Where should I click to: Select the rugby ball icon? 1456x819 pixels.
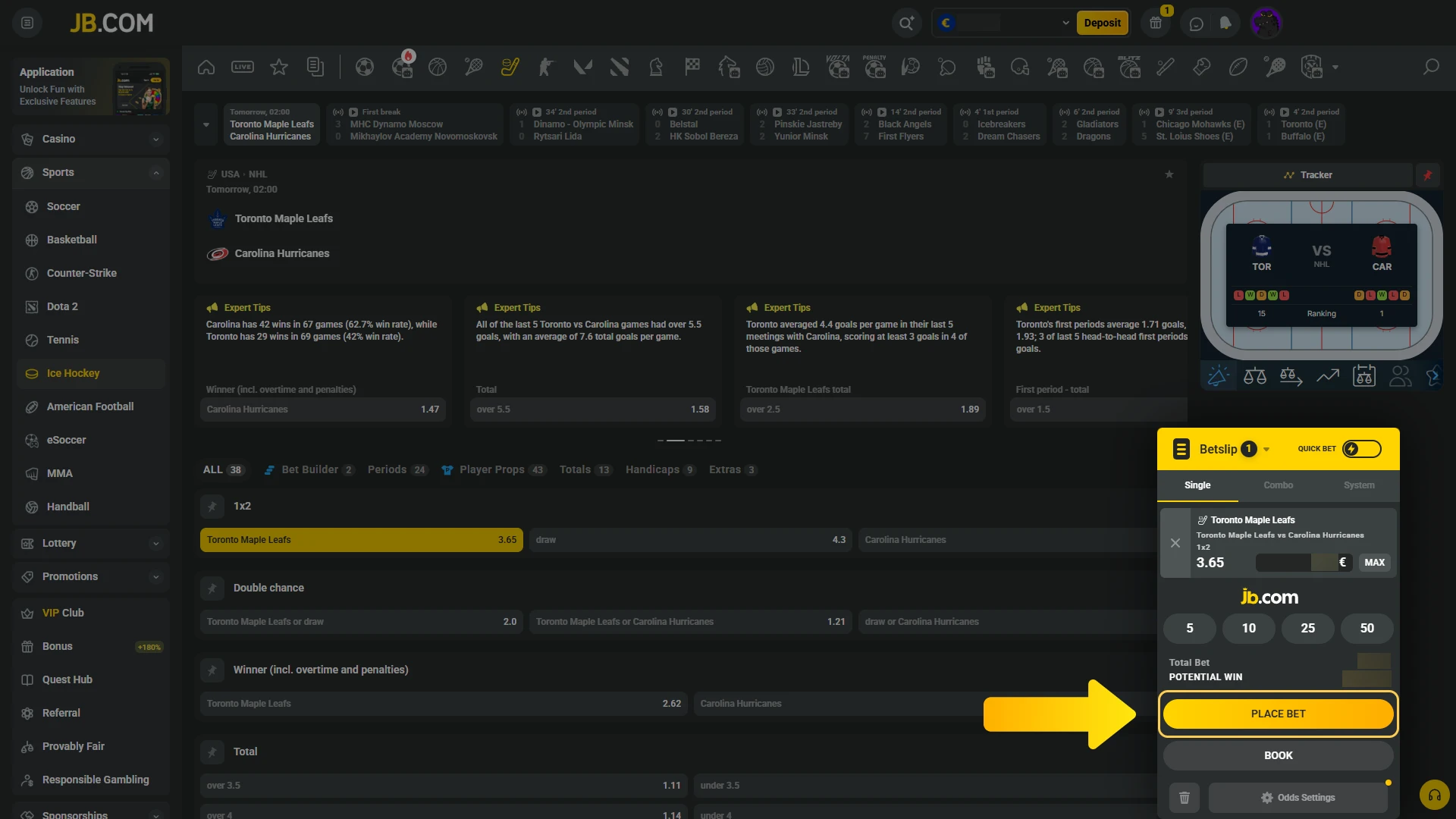coord(1238,67)
